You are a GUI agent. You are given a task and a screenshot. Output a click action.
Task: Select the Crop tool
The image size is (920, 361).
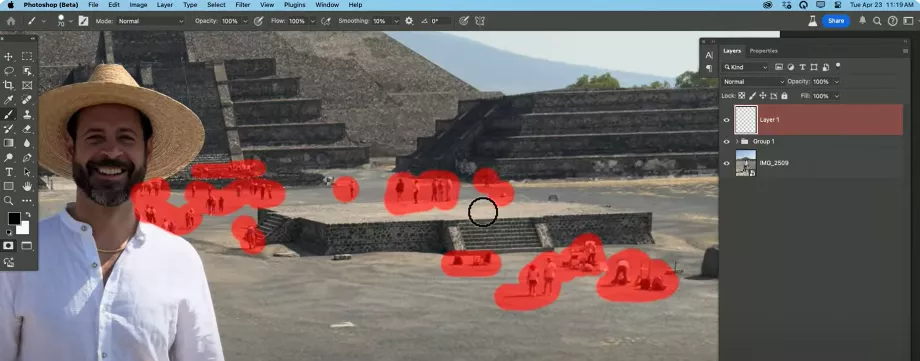coord(9,85)
